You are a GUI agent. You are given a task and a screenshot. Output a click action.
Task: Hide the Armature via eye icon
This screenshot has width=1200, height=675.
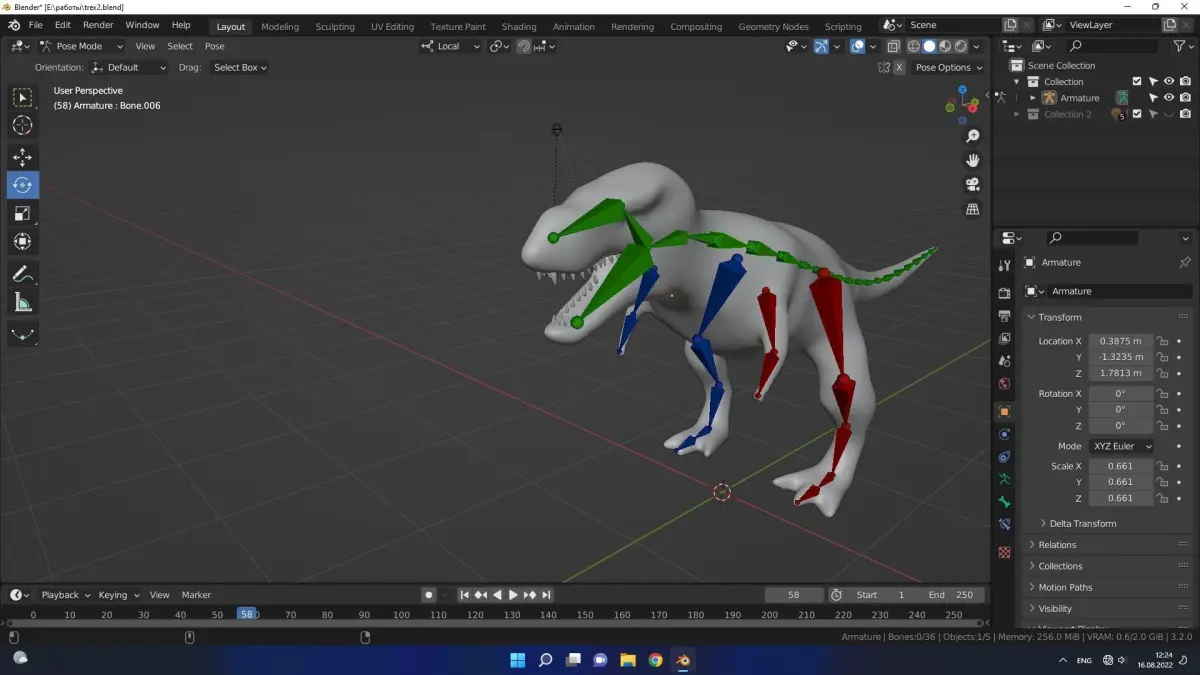coord(1169,98)
